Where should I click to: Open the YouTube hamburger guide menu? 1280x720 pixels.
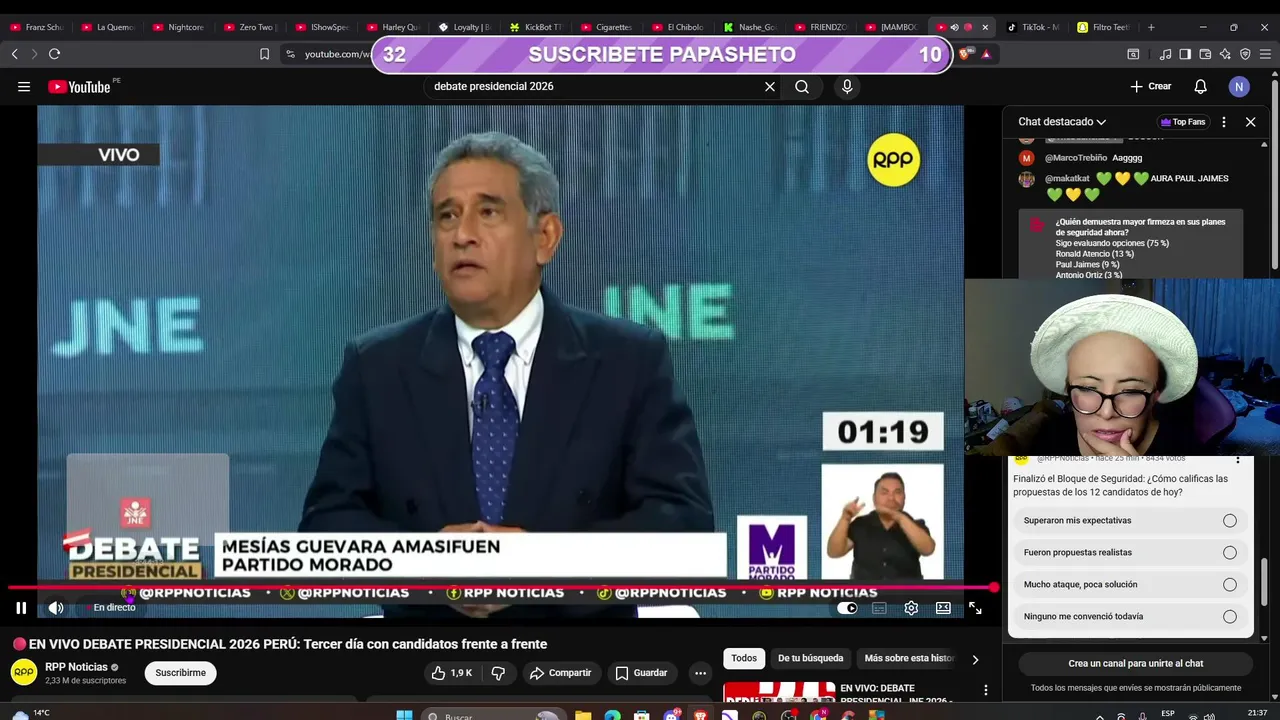click(x=24, y=87)
